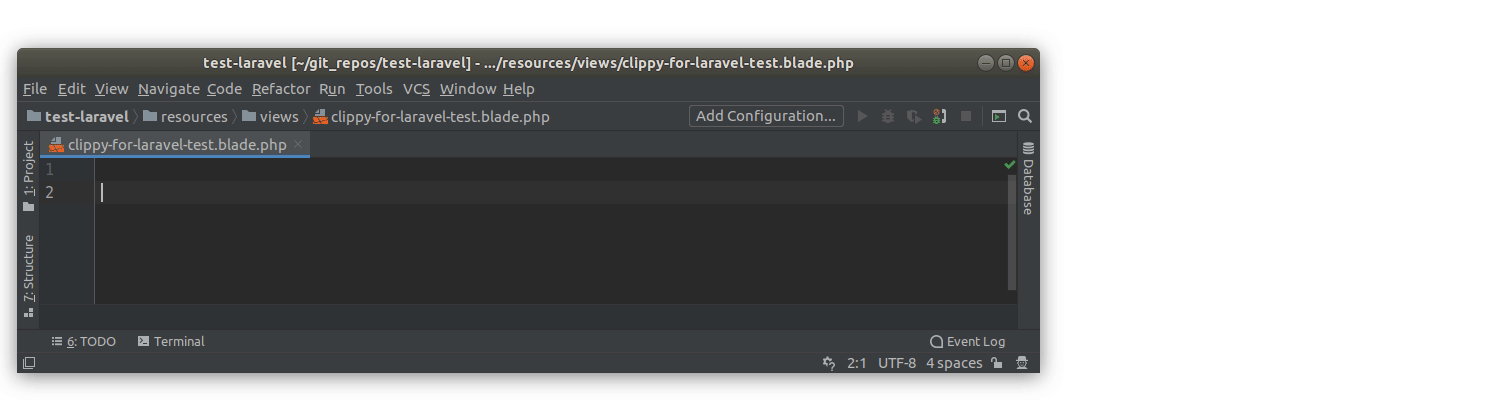Click the 2:1 line column indicator
The image size is (1486, 420).
click(856, 363)
